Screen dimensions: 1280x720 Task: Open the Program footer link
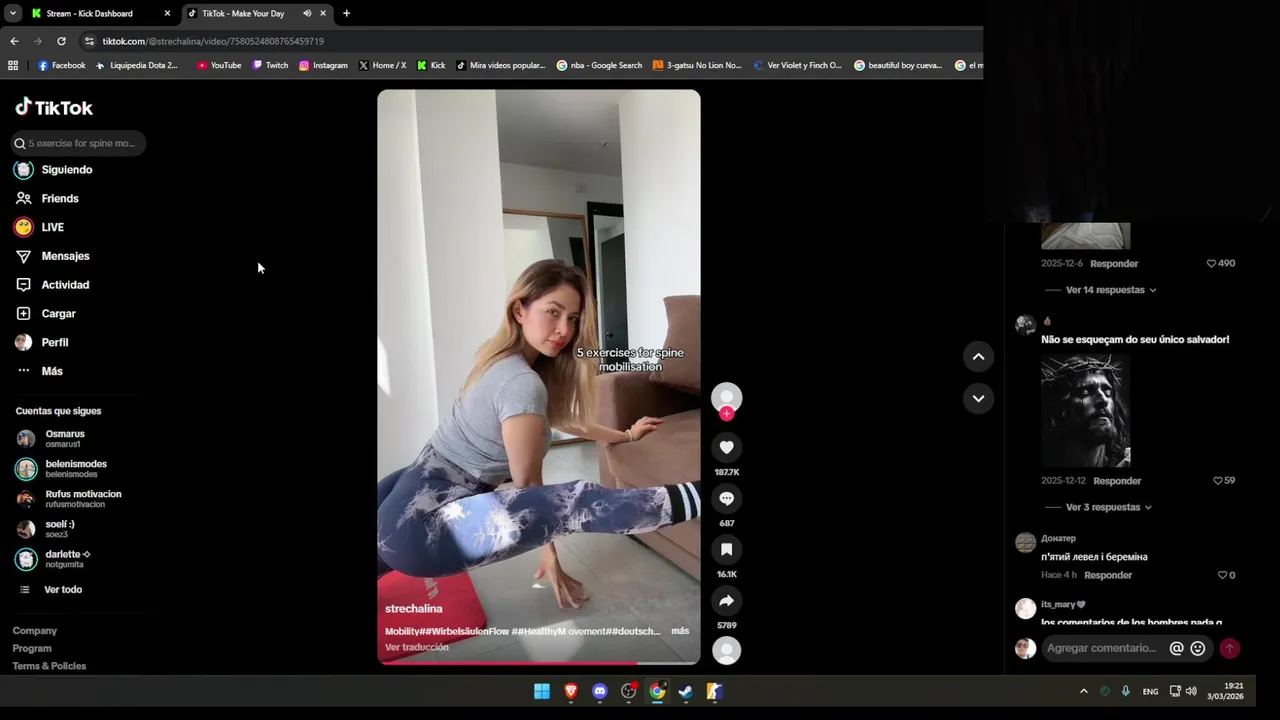(x=32, y=648)
